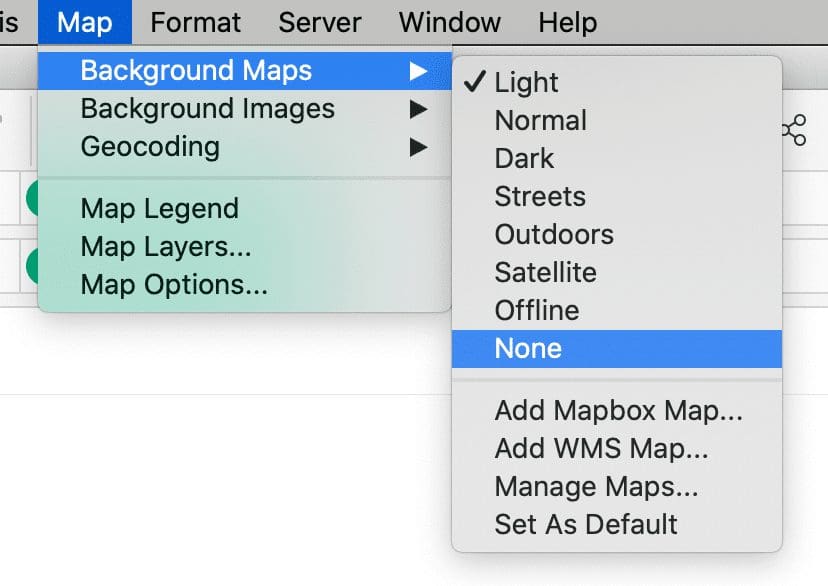Open the Map menu
Screen dimensions: 828x586
84,22
